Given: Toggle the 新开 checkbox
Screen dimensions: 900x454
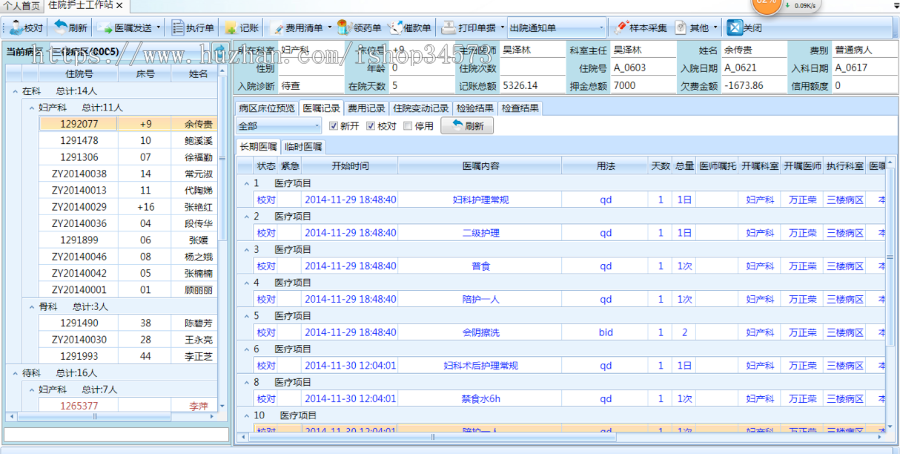Looking at the screenshot, I should coord(333,126).
